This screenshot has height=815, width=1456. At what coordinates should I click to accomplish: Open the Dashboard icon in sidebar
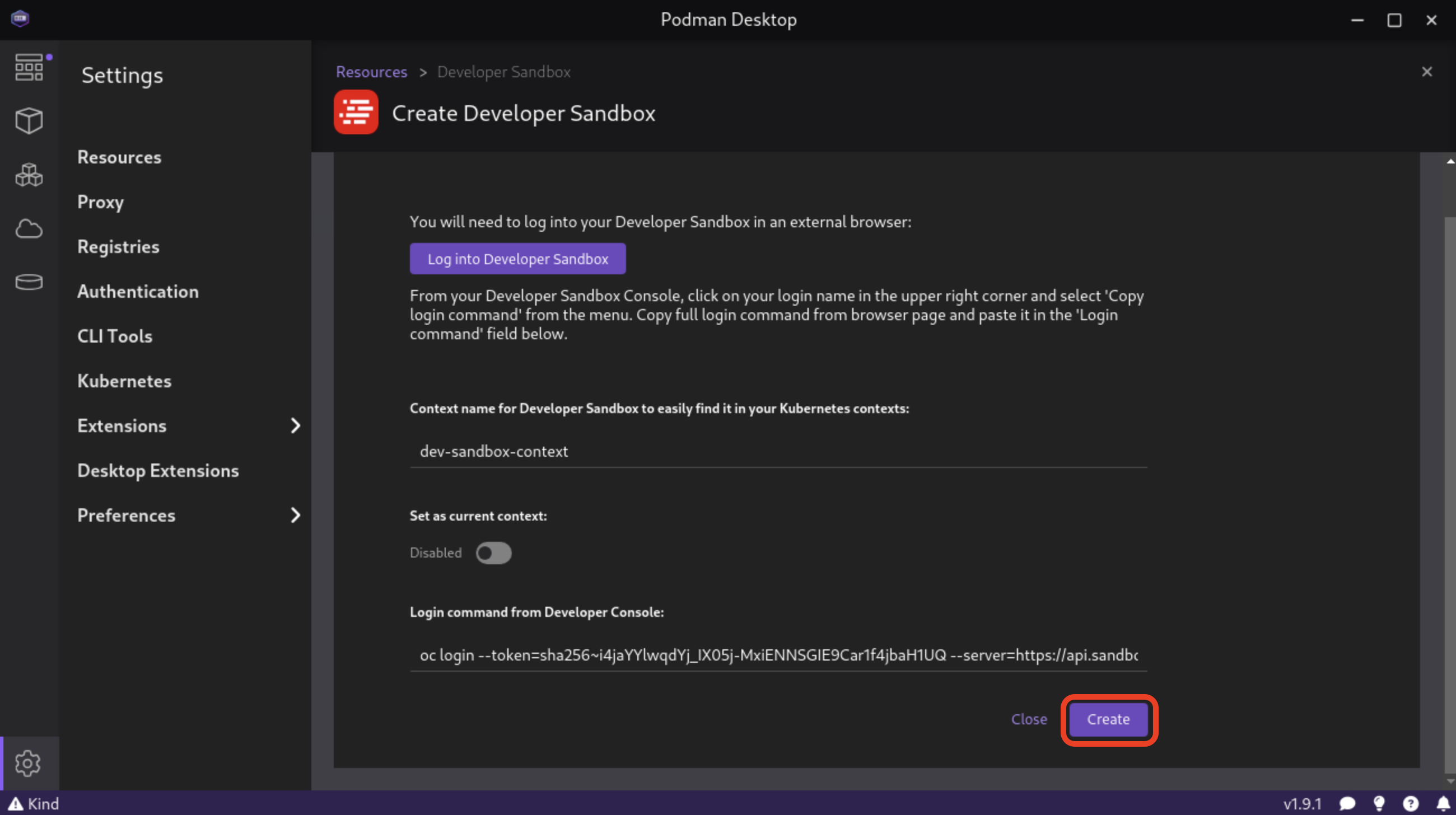click(x=29, y=67)
